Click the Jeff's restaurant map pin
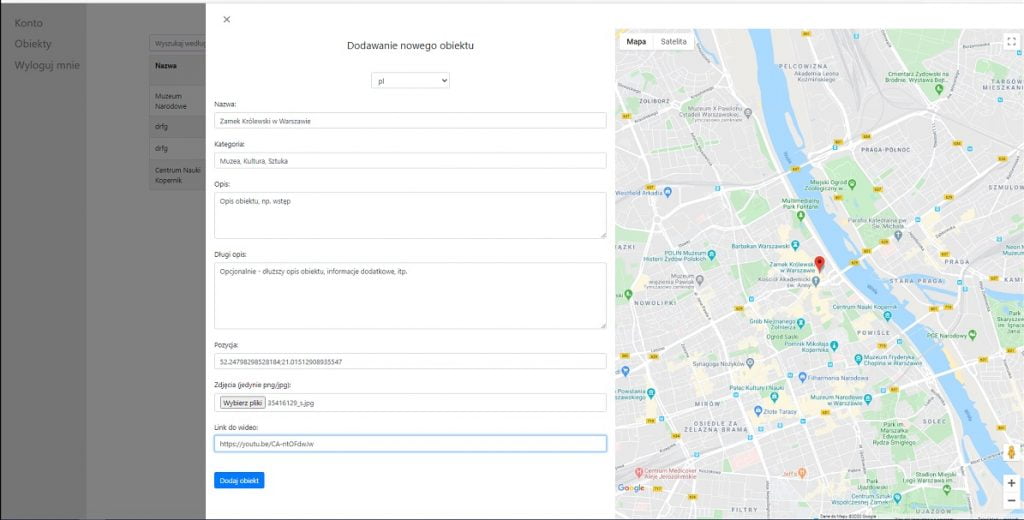Viewport: 1024px width, 520px height. (x=802, y=472)
